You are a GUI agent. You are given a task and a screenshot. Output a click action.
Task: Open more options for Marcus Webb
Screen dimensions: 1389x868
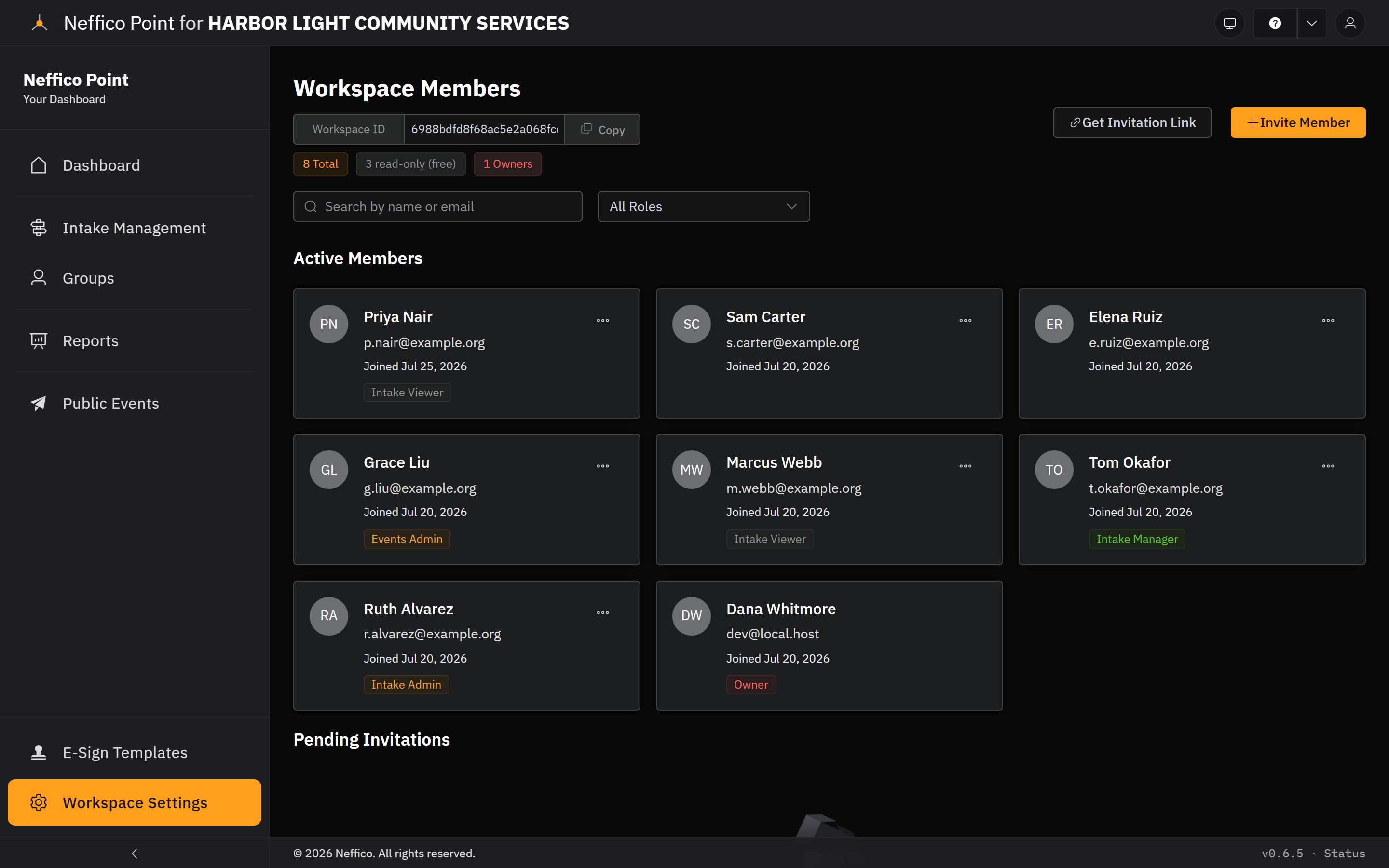[x=966, y=466]
